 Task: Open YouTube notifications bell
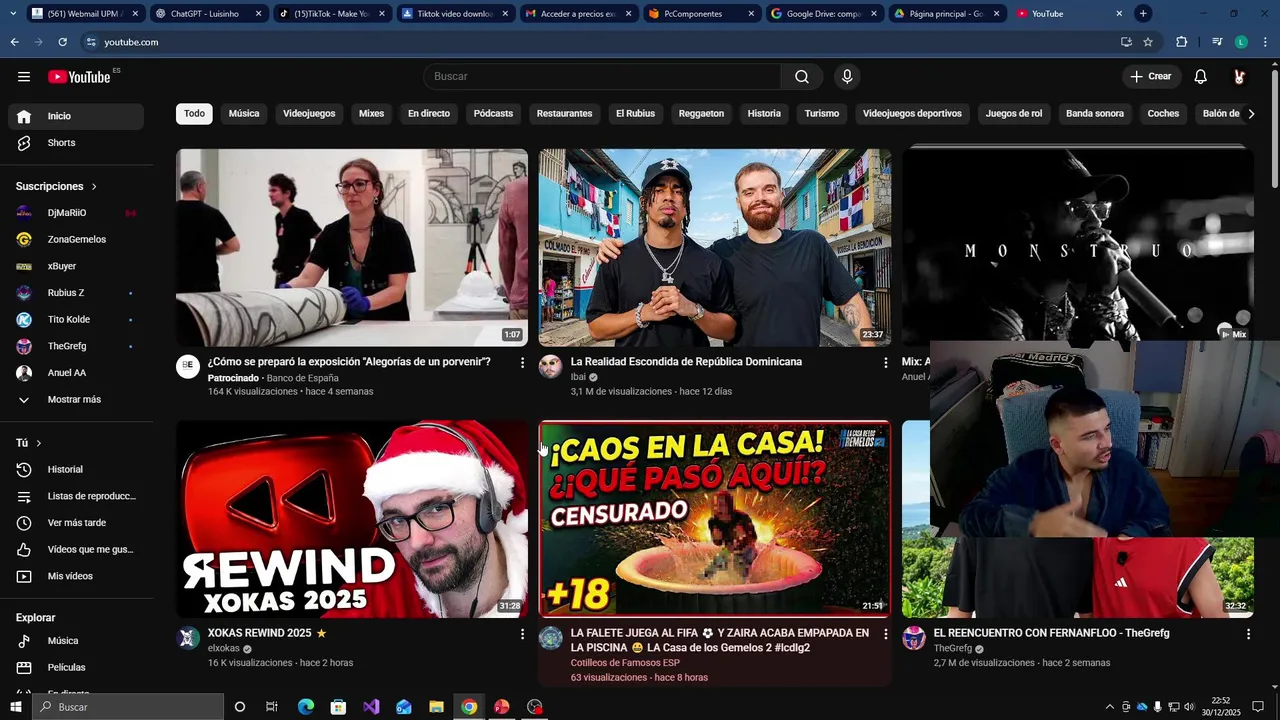[x=1201, y=77]
